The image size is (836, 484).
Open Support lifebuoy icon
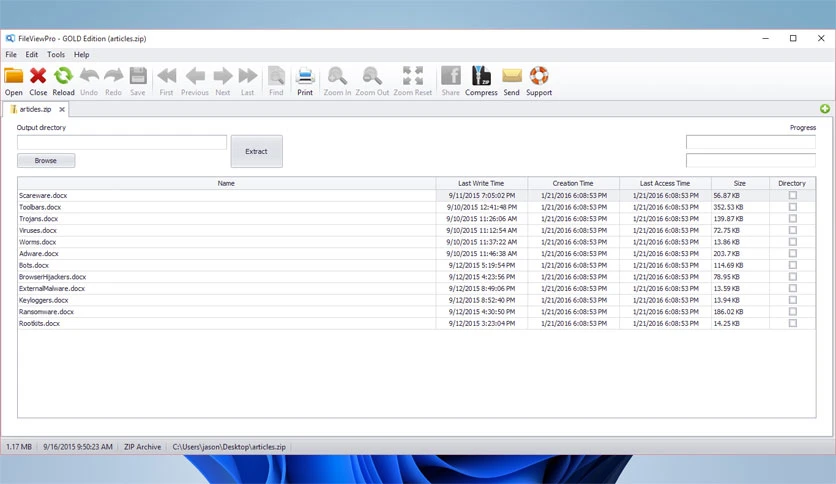(x=539, y=76)
